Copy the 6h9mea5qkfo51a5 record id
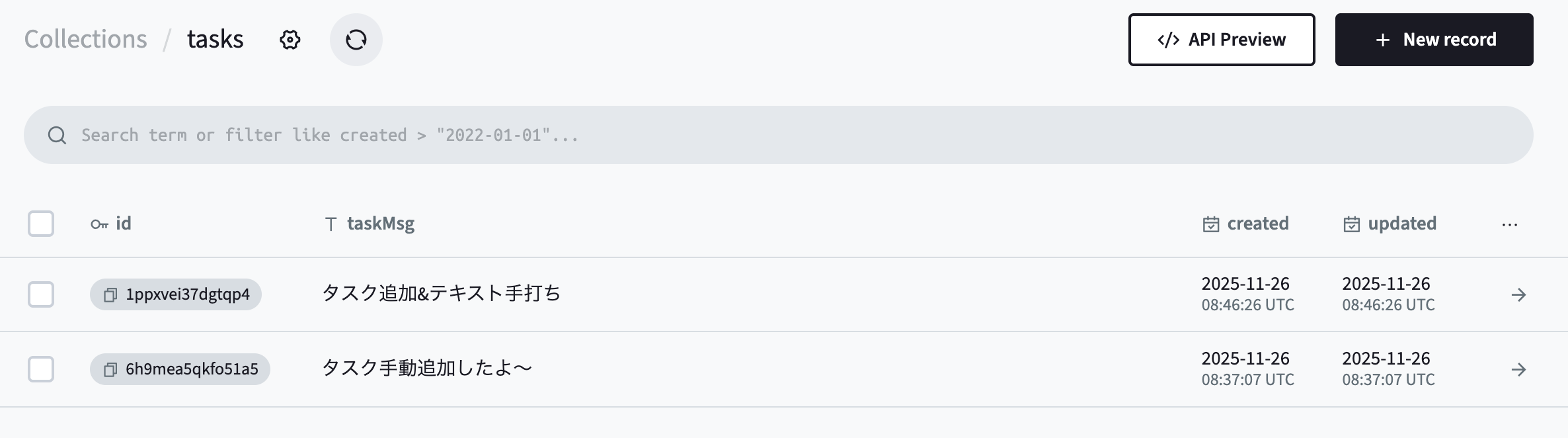The image size is (1568, 438). point(110,369)
